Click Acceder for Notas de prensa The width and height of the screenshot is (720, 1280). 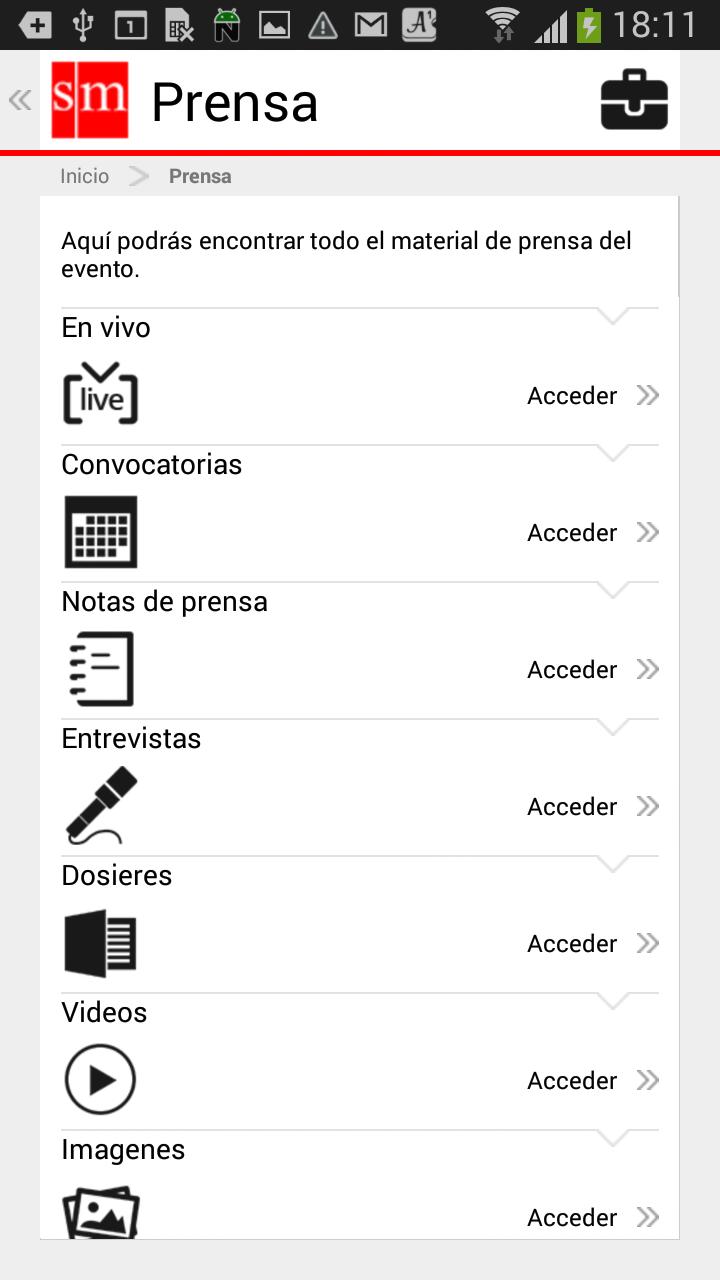(592, 670)
